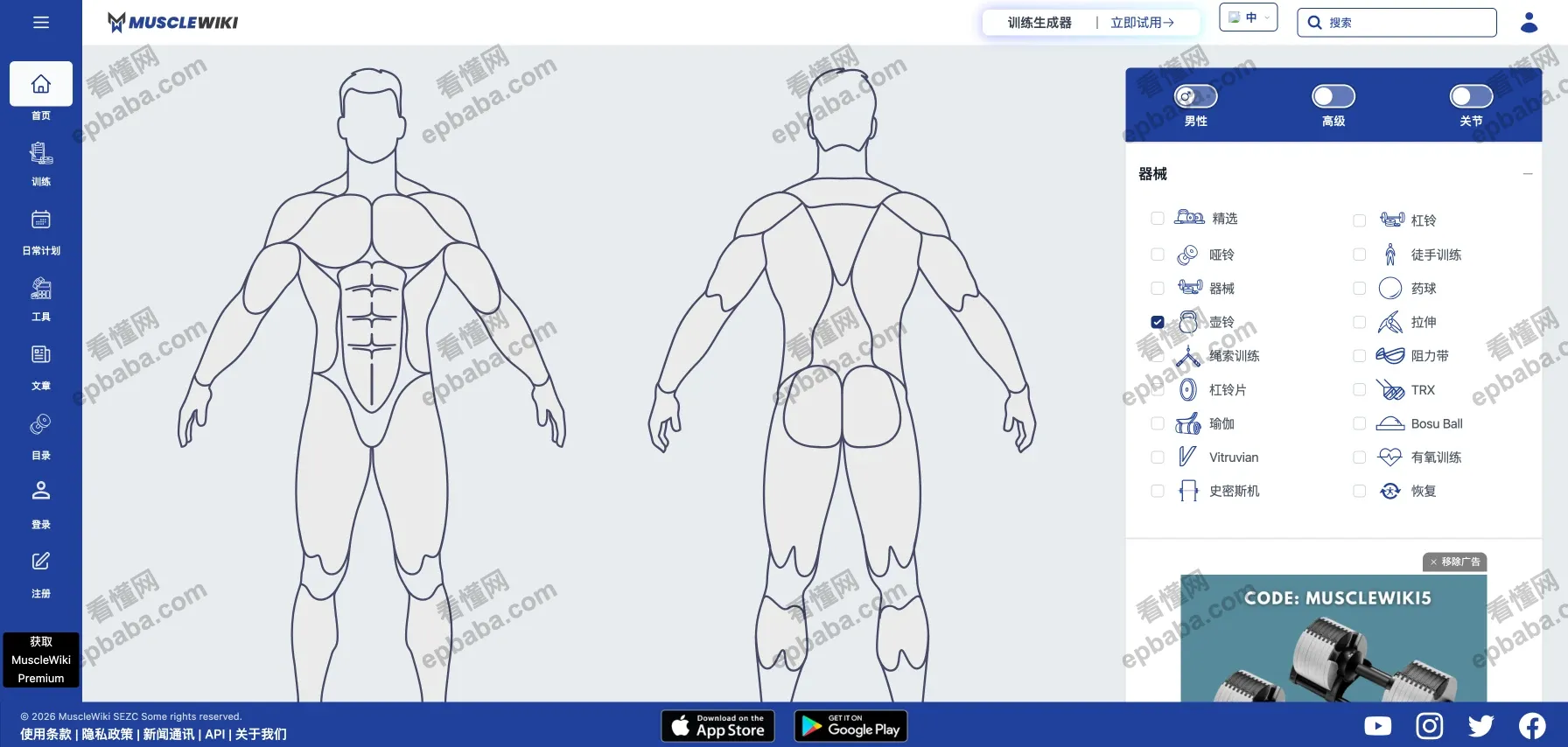Open 目录 directory in sidebar
Image resolution: width=1568 pixels, height=747 pixels.
click(x=41, y=437)
